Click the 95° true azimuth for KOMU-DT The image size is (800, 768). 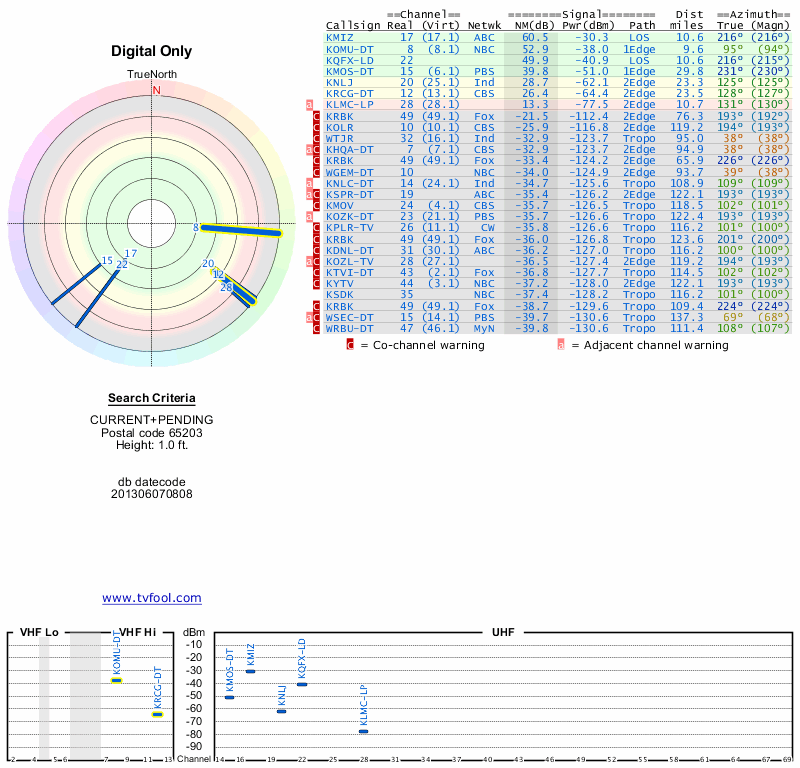733,49
